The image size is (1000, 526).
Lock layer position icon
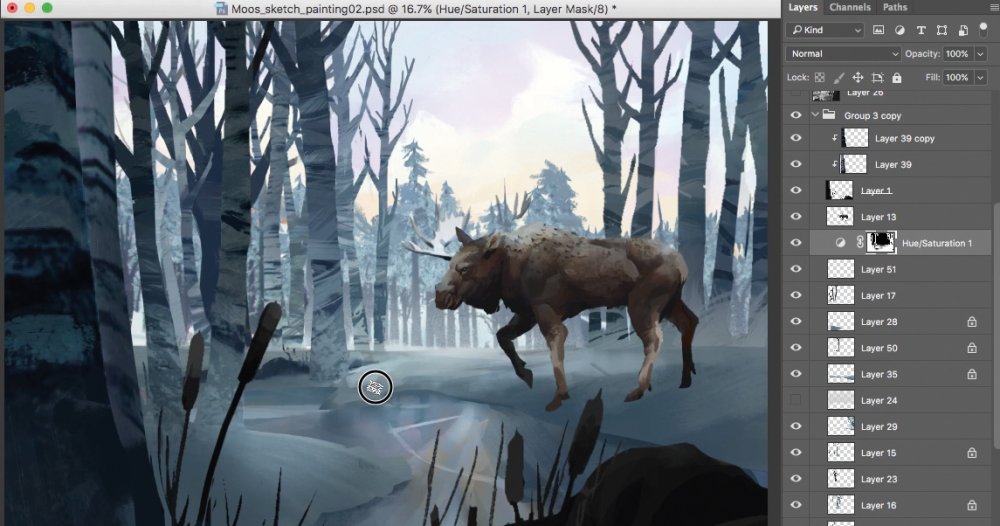click(858, 77)
